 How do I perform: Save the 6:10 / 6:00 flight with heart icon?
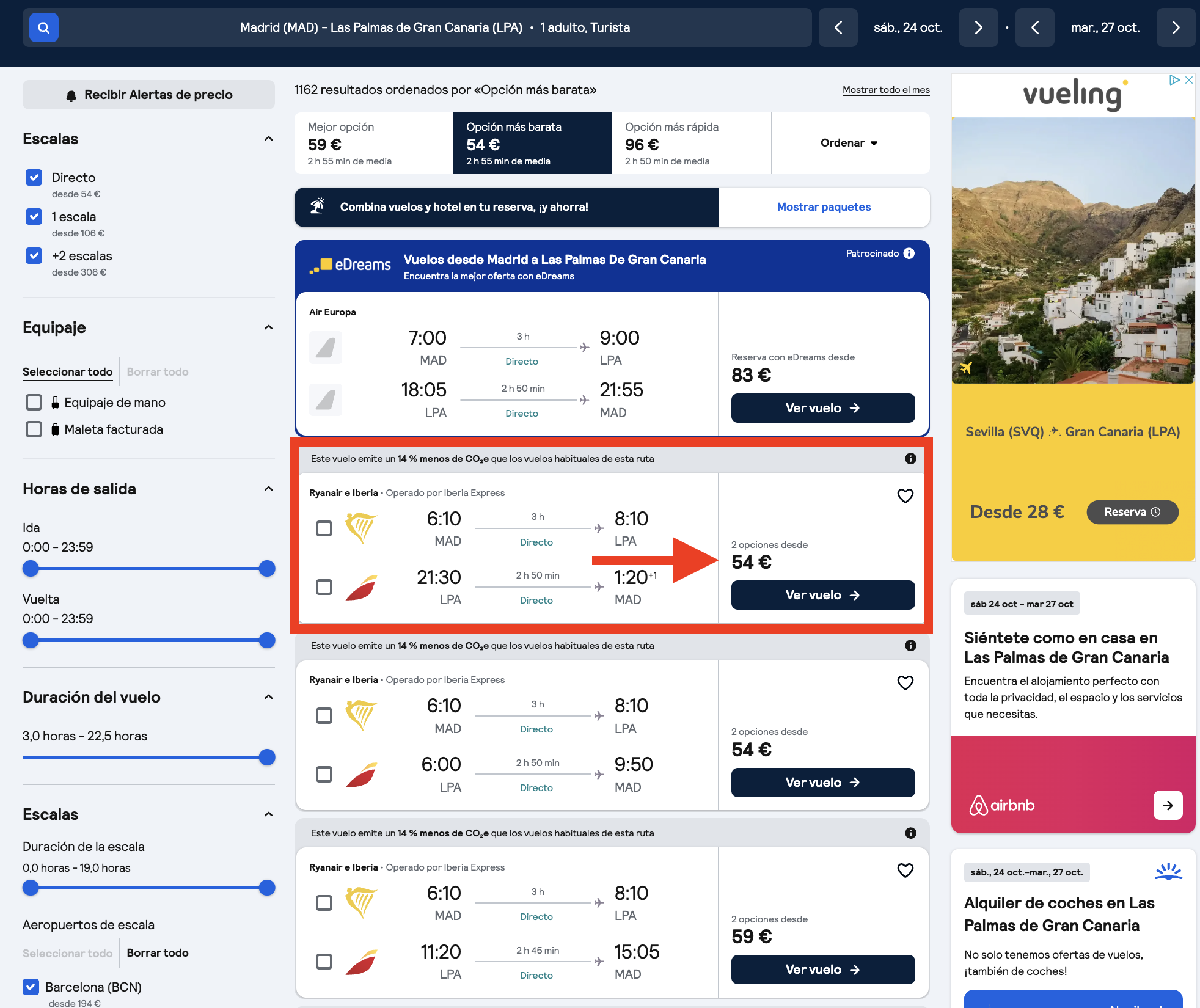pyautogui.click(x=905, y=683)
